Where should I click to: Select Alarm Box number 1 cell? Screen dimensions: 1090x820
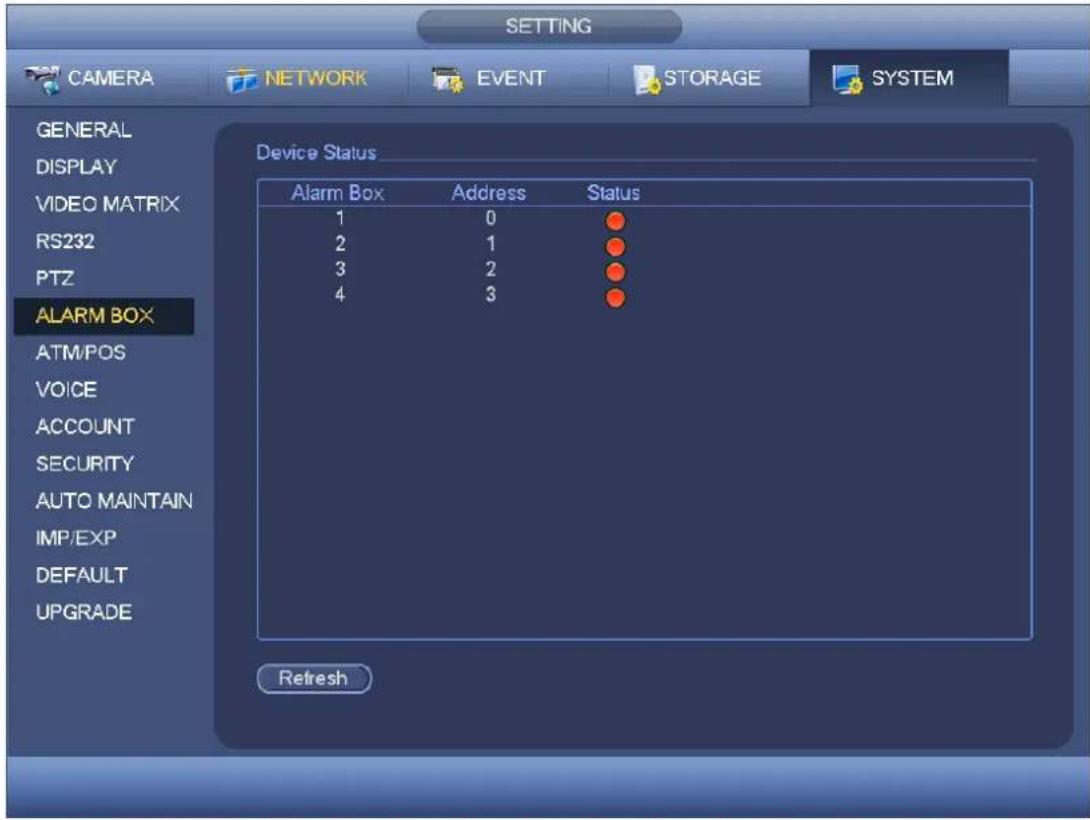(340, 218)
